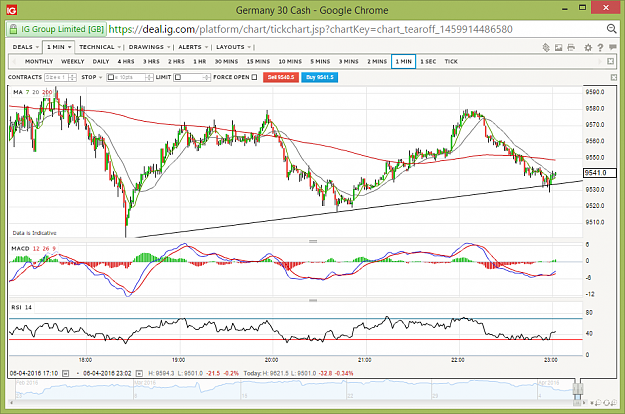Open start date calendar icon
Screen dimensions: 625x414
tap(66, 373)
